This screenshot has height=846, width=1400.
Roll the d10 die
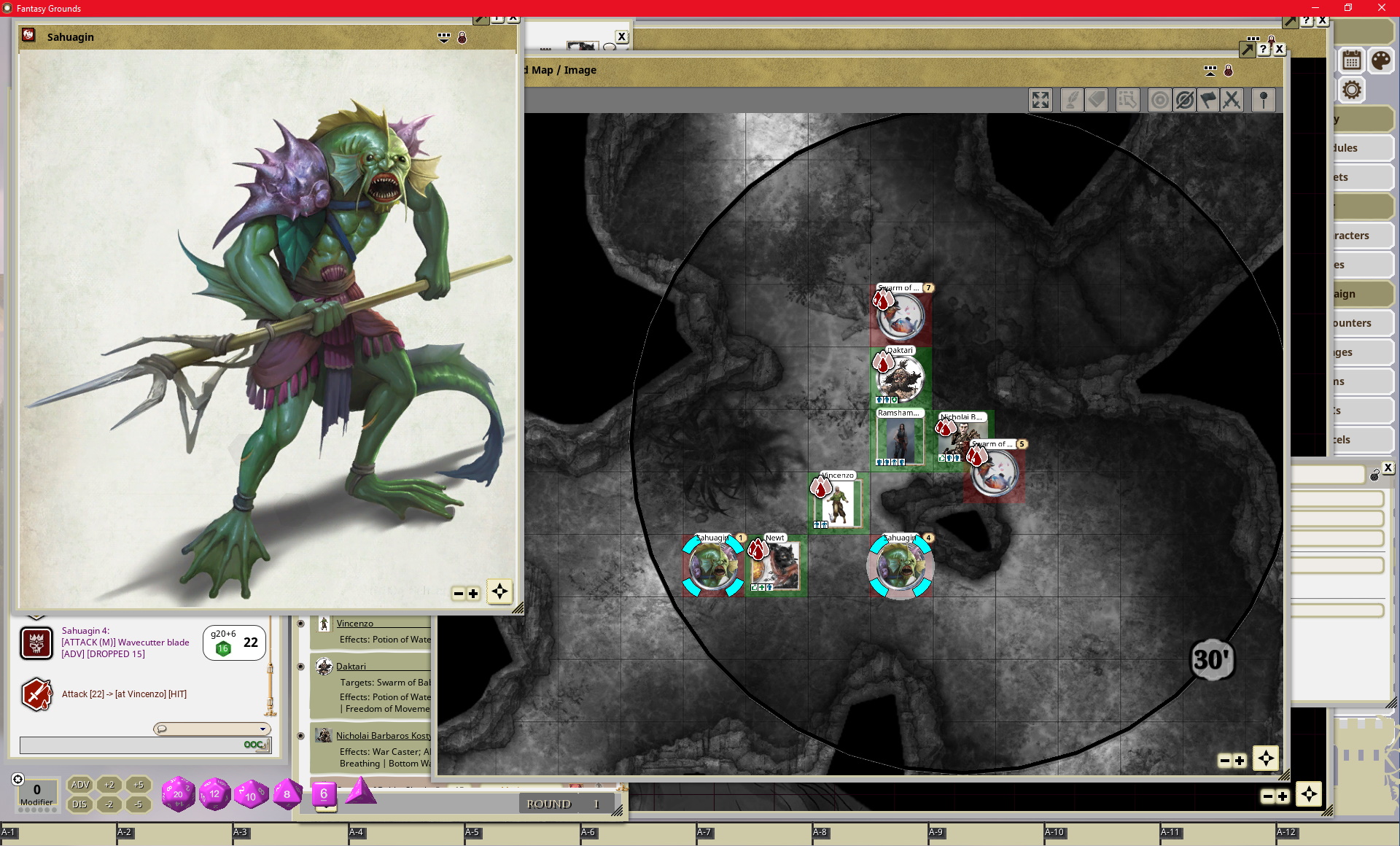click(251, 795)
